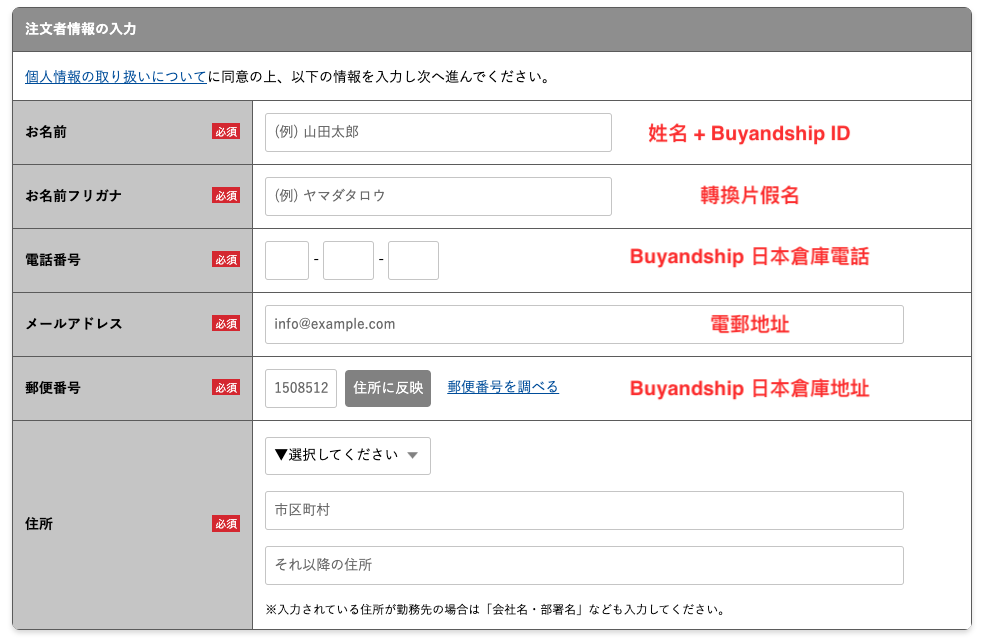Screen dimensions: 983x642
Task: Click the 市区町村 city input field
Action: click(x=584, y=510)
